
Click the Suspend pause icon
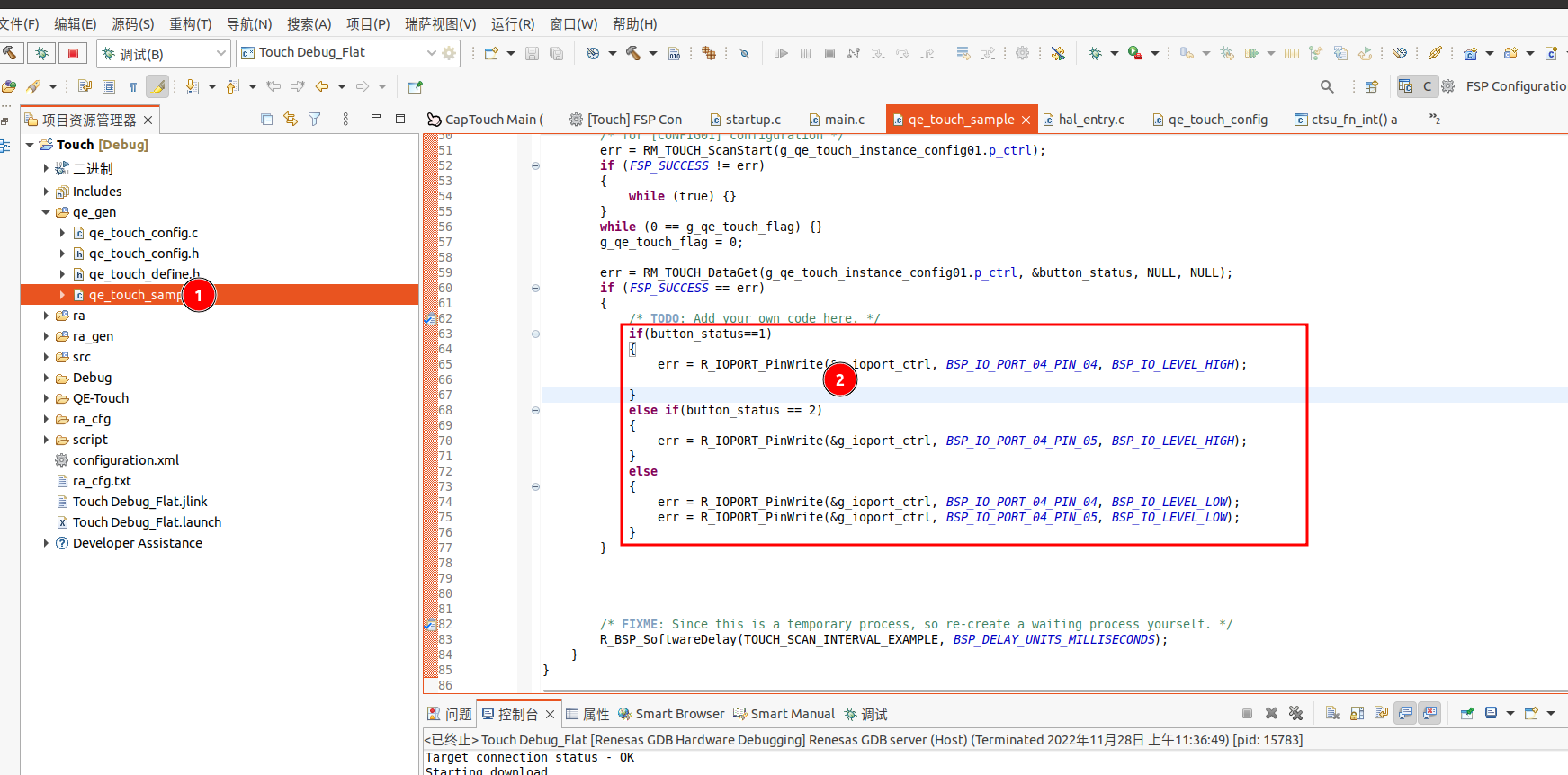click(x=805, y=53)
